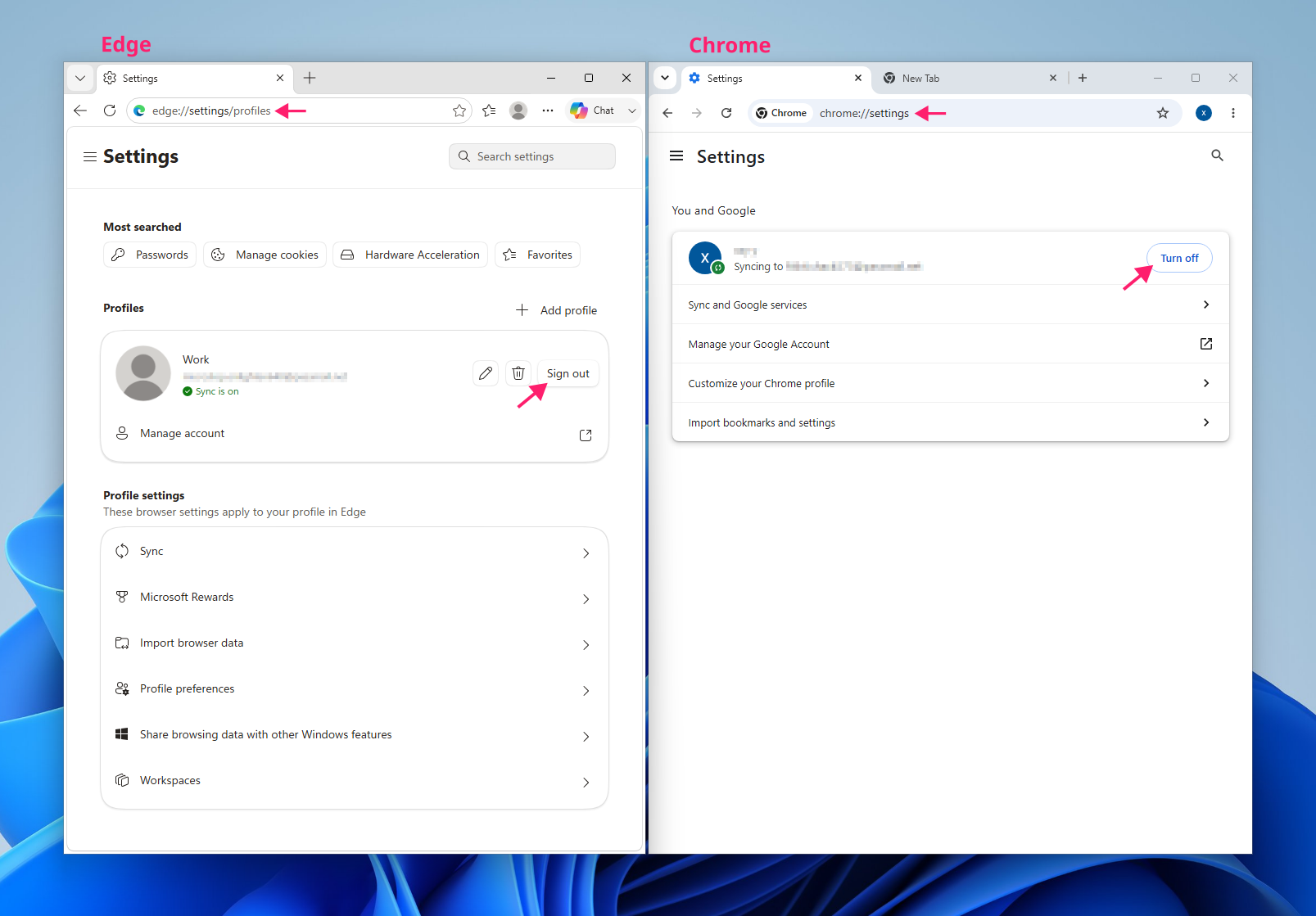The image size is (1316, 916).
Task: Click the Chrome account avatar X
Action: (705, 258)
